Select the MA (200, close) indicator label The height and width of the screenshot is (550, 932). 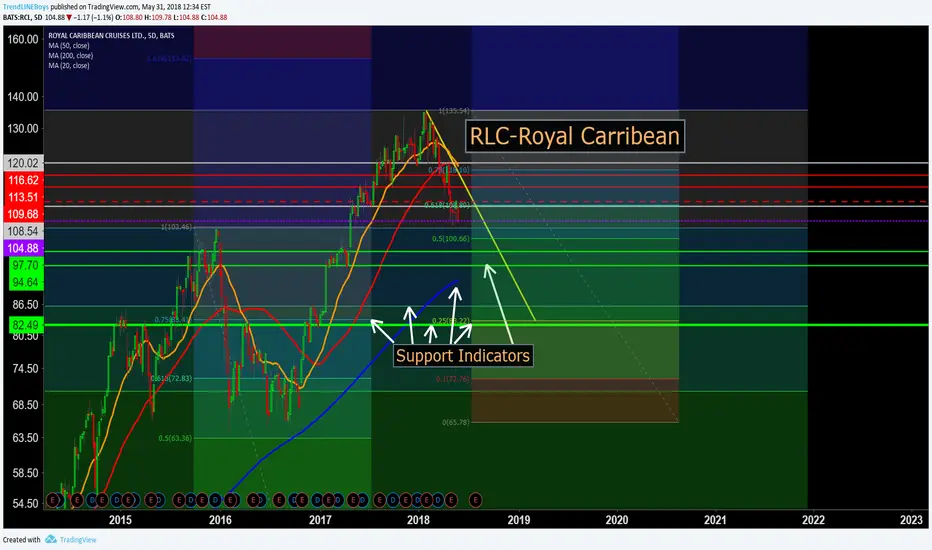click(x=71, y=56)
